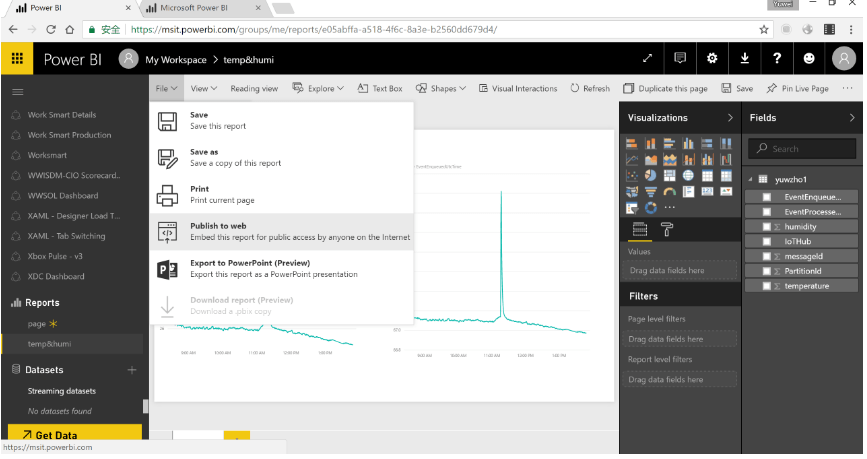Image resolution: width=867 pixels, height=459 pixels.
Task: Choose the slicer visualization icon
Action: tap(632, 208)
